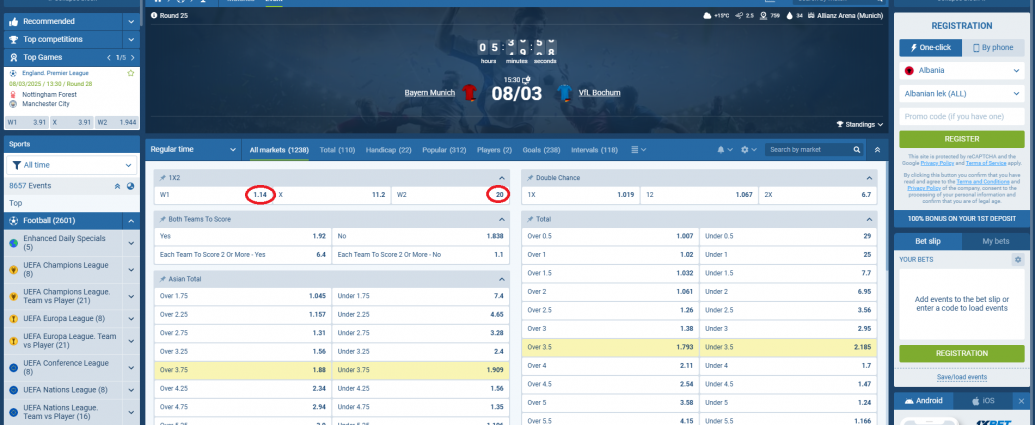Screen dimensions: 1035x425
Task: Switch to Total (110) tab
Action: 337,150
